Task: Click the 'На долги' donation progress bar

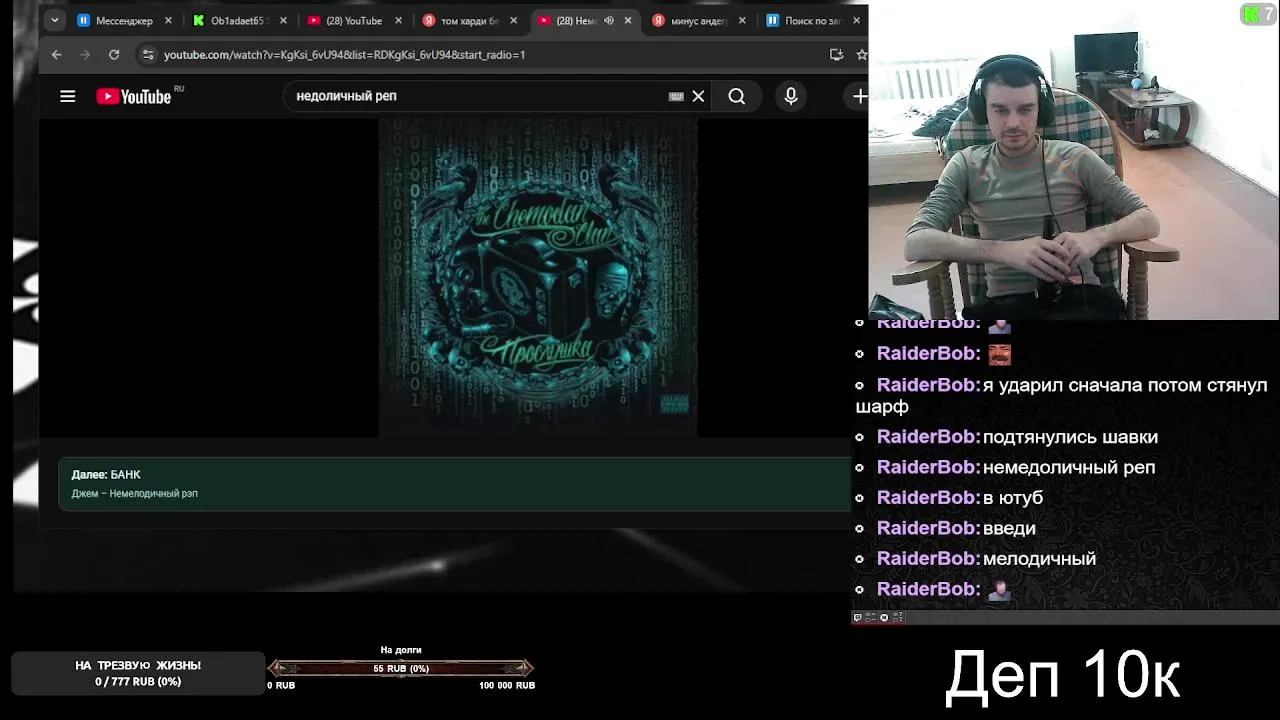Action: tap(401, 668)
